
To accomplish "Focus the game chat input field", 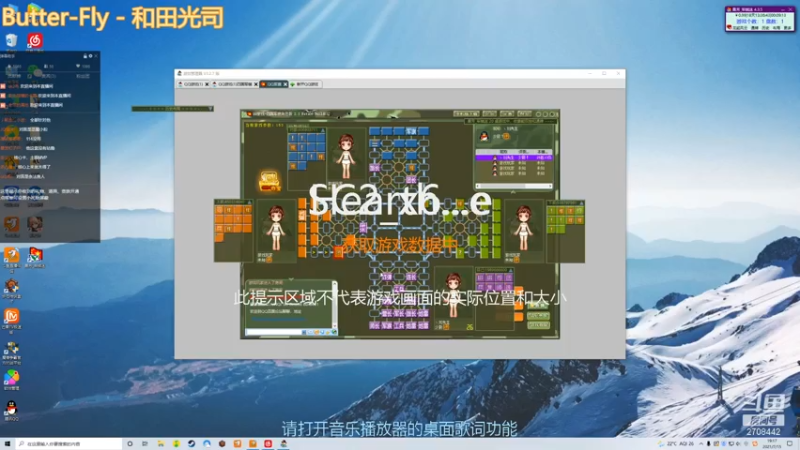I will tap(274, 332).
